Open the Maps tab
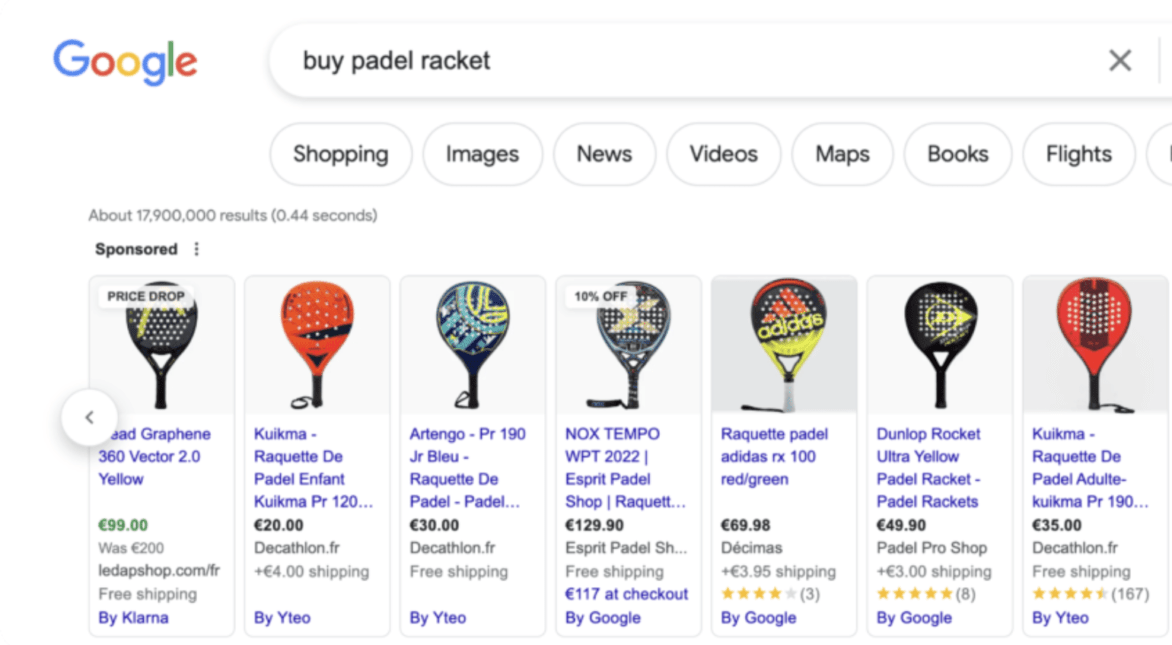This screenshot has height=645, width=1172. tap(842, 154)
